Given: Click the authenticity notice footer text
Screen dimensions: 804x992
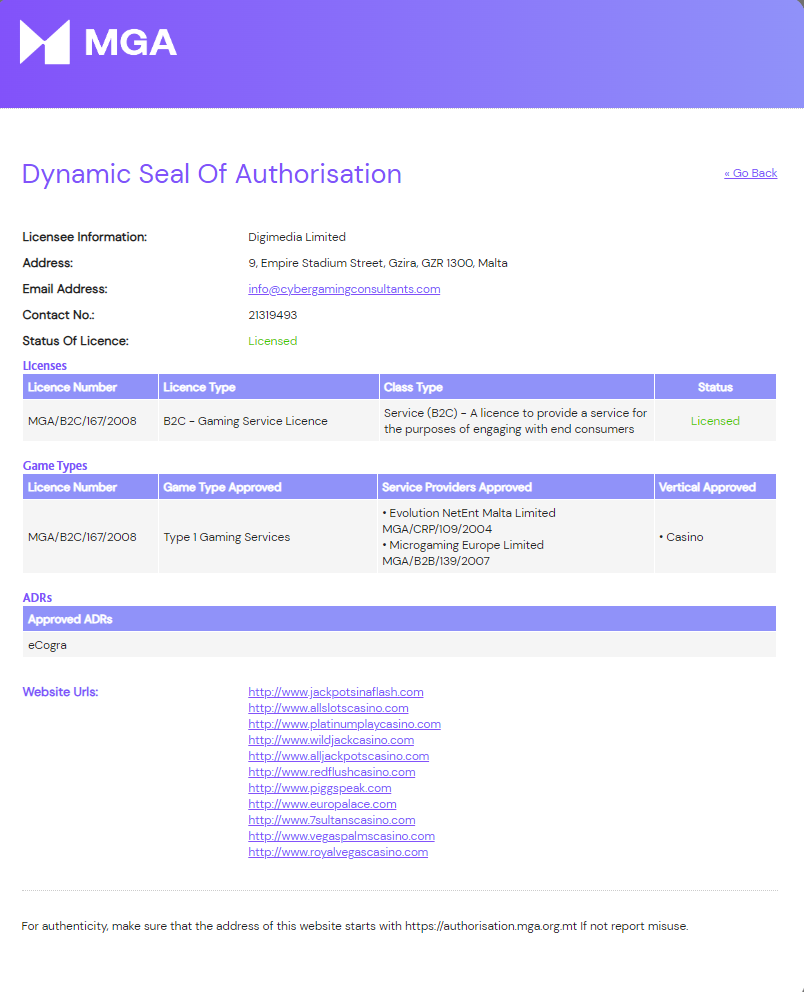Looking at the screenshot, I should pos(355,926).
